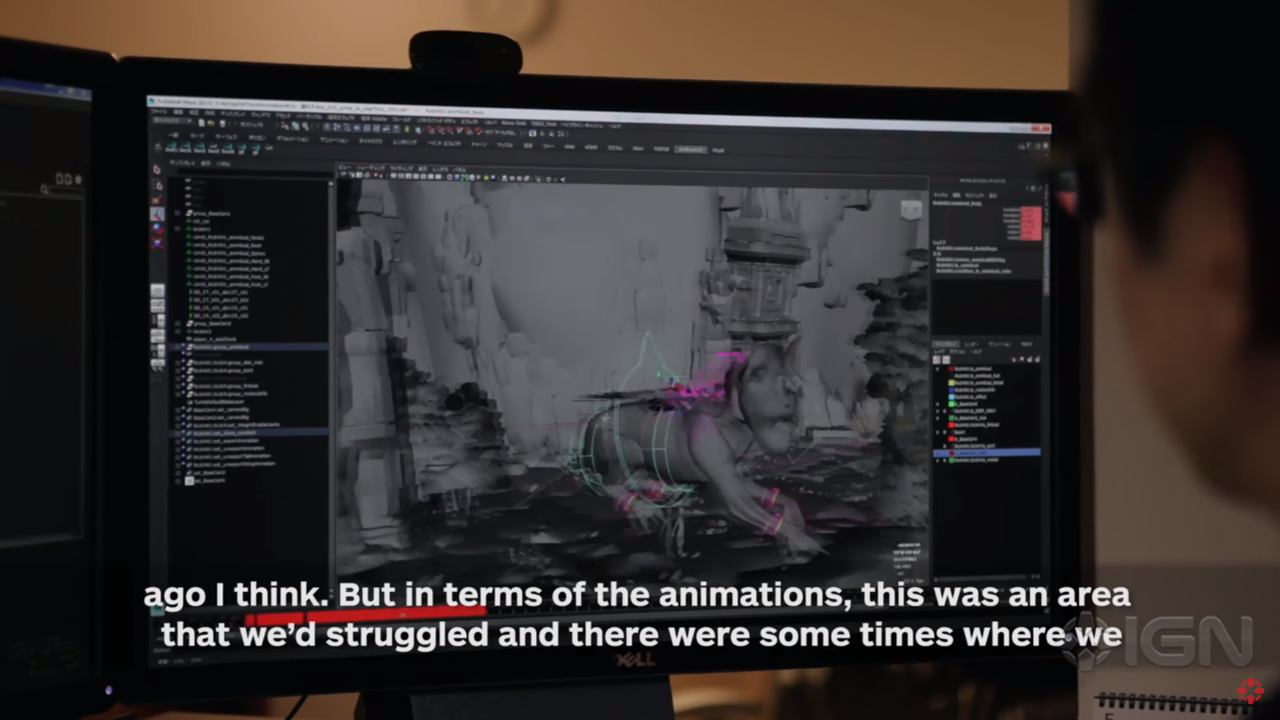Click the single-pane layout button

coord(157,291)
